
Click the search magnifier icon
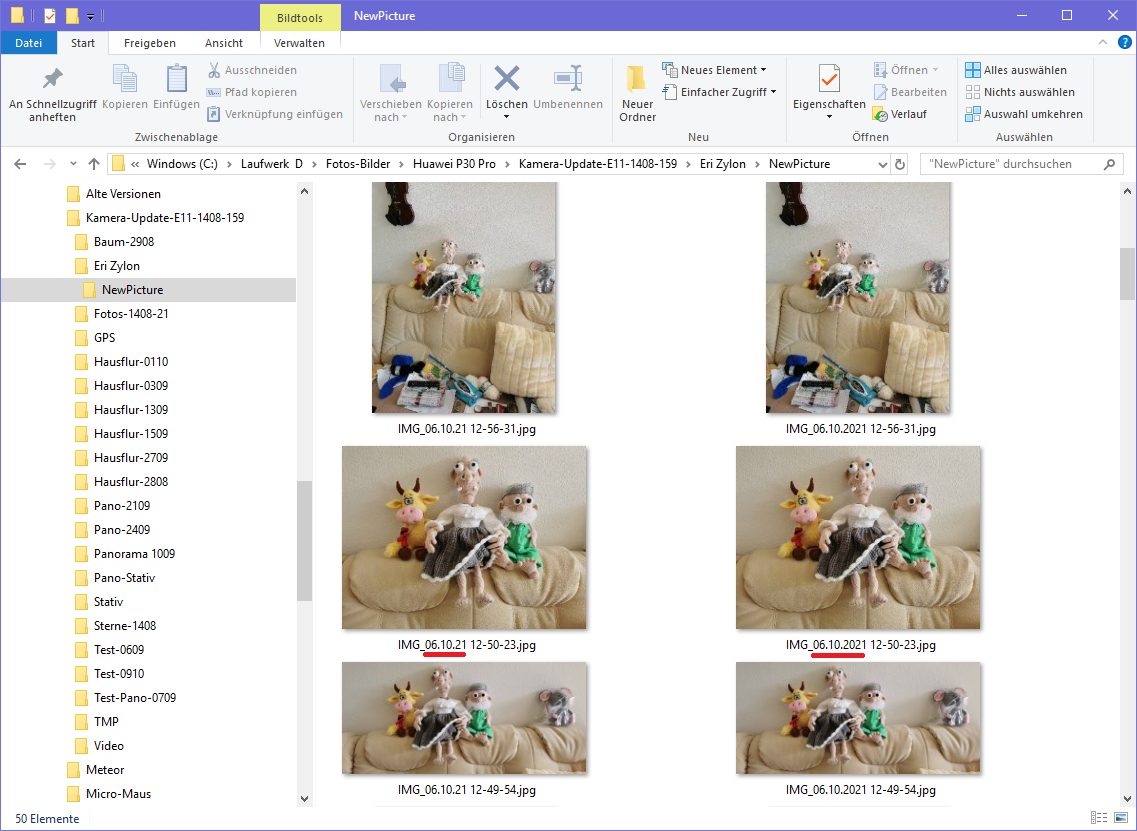(1109, 165)
